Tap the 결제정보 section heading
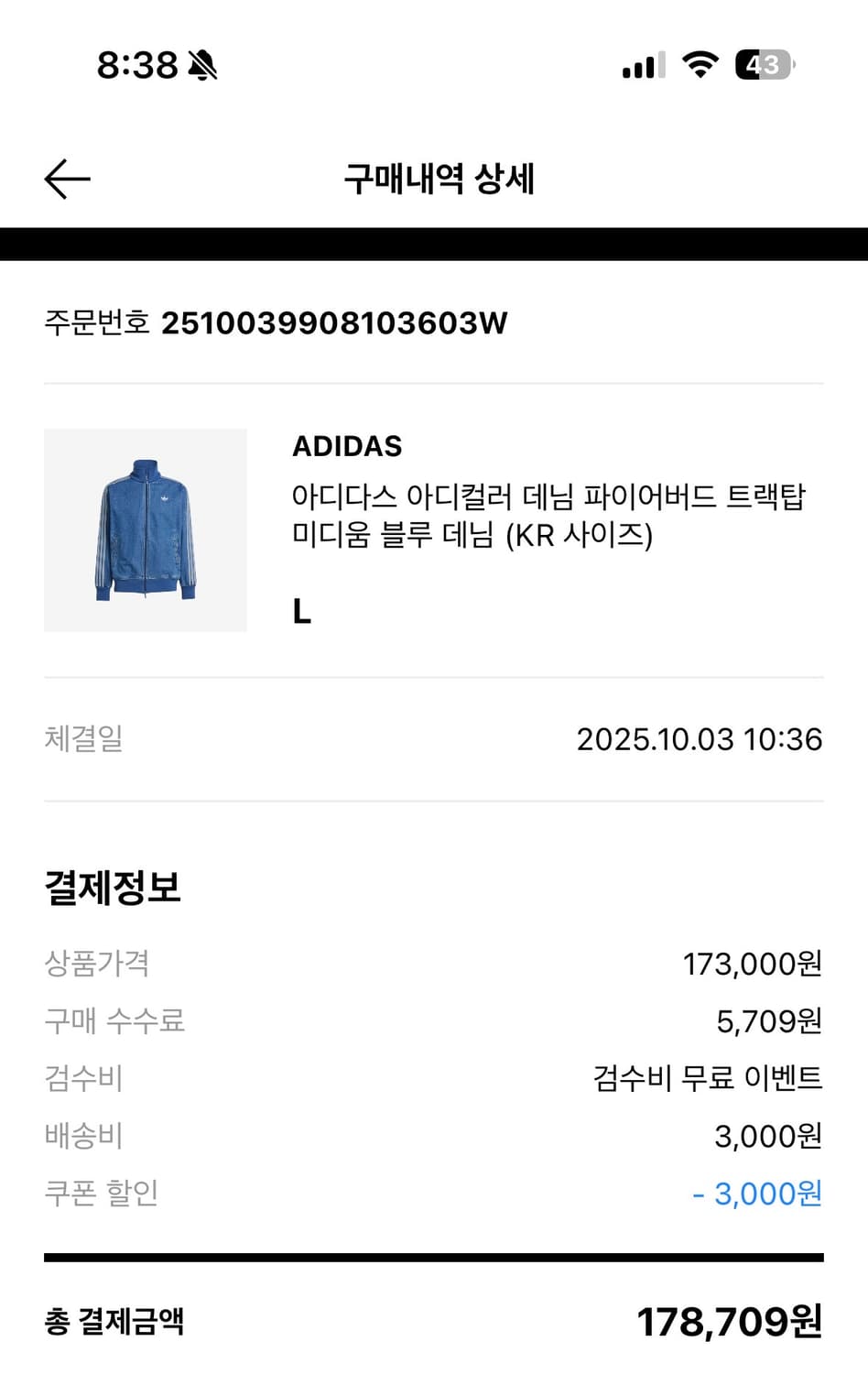Viewport: 868px width, 1374px height. [x=113, y=887]
